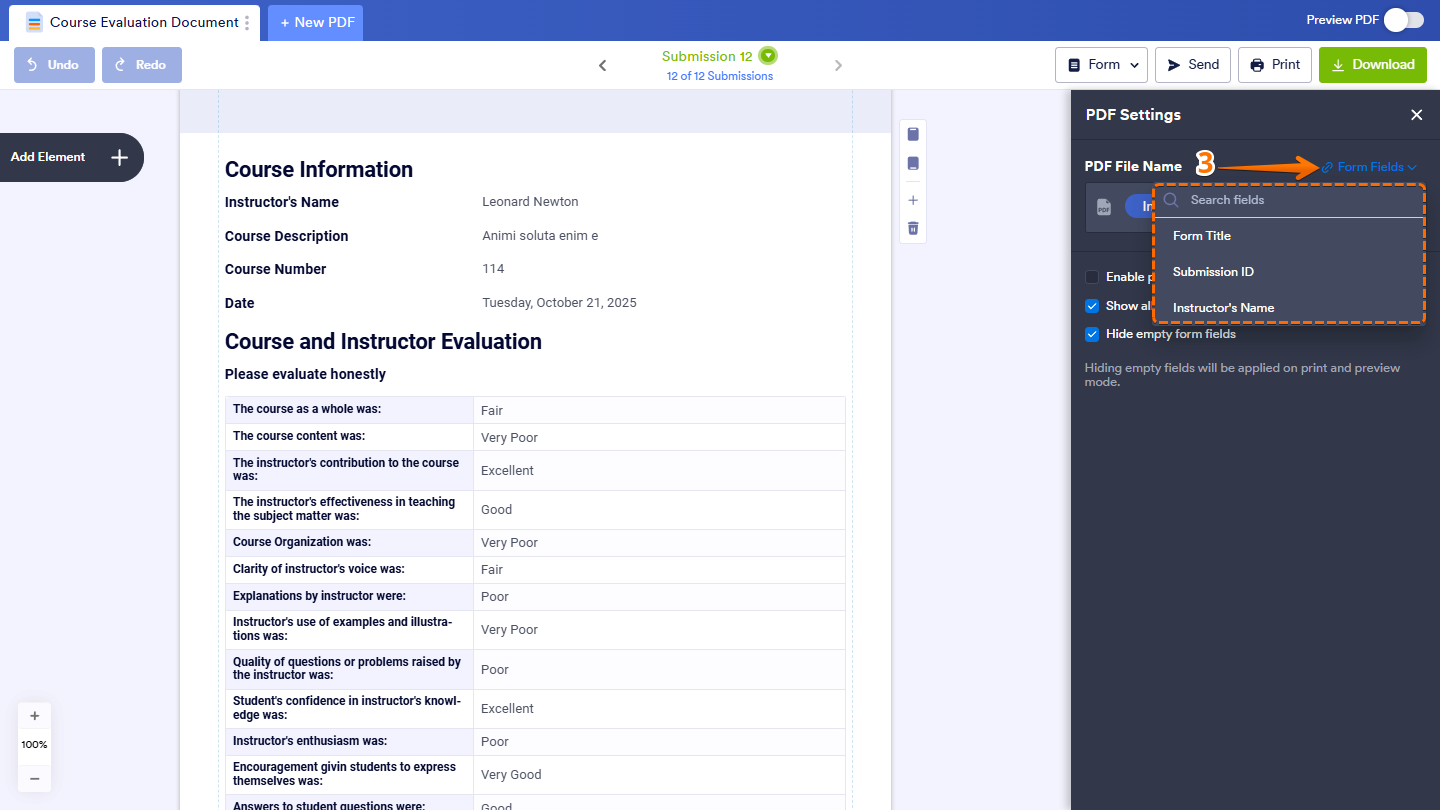Zoom out with the minus button

[x=35, y=778]
